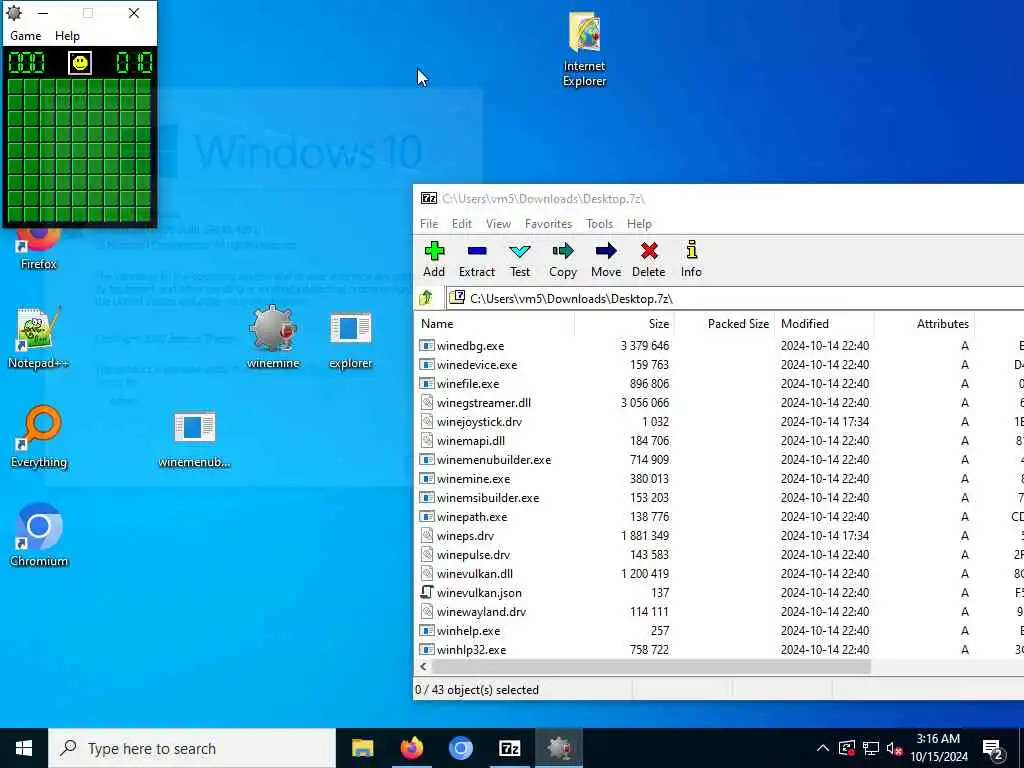This screenshot has width=1024, height=768.
Task: Open the WineMine Game menu
Action: click(x=25, y=36)
